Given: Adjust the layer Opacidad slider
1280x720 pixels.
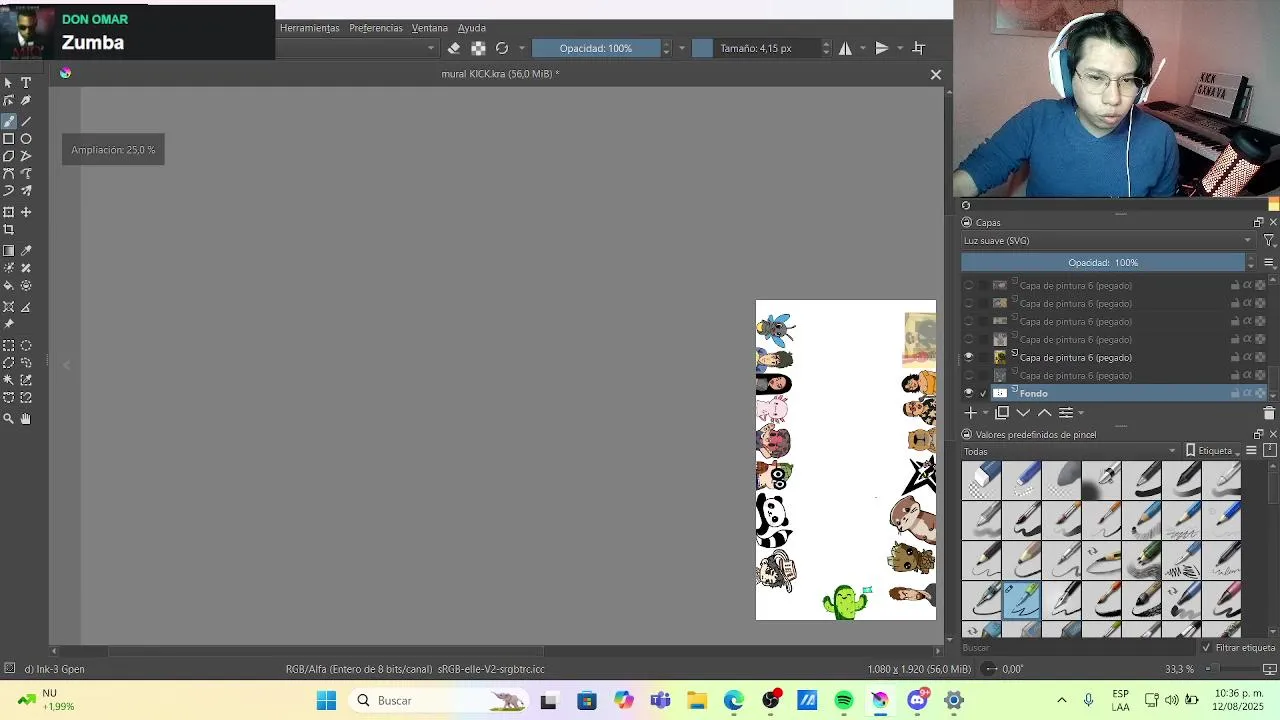Looking at the screenshot, I should click(1103, 263).
